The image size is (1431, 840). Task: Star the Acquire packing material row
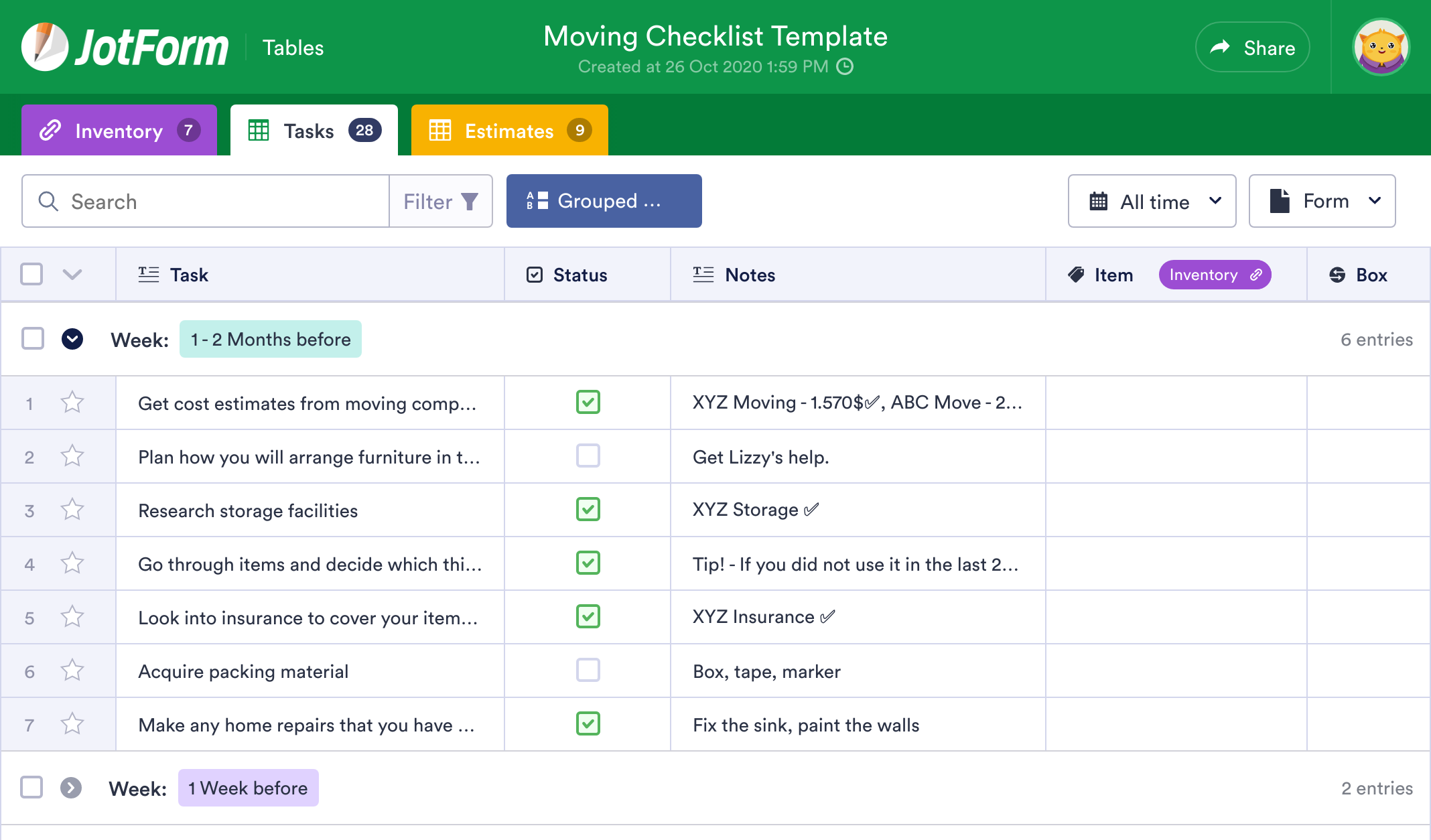pos(72,671)
